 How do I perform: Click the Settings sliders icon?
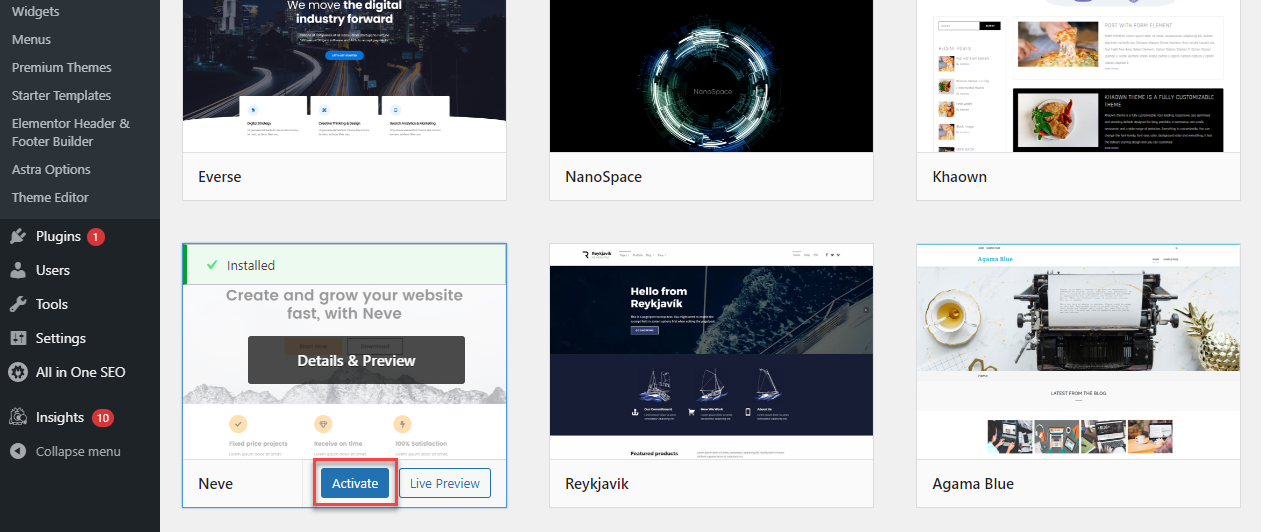click(18, 338)
